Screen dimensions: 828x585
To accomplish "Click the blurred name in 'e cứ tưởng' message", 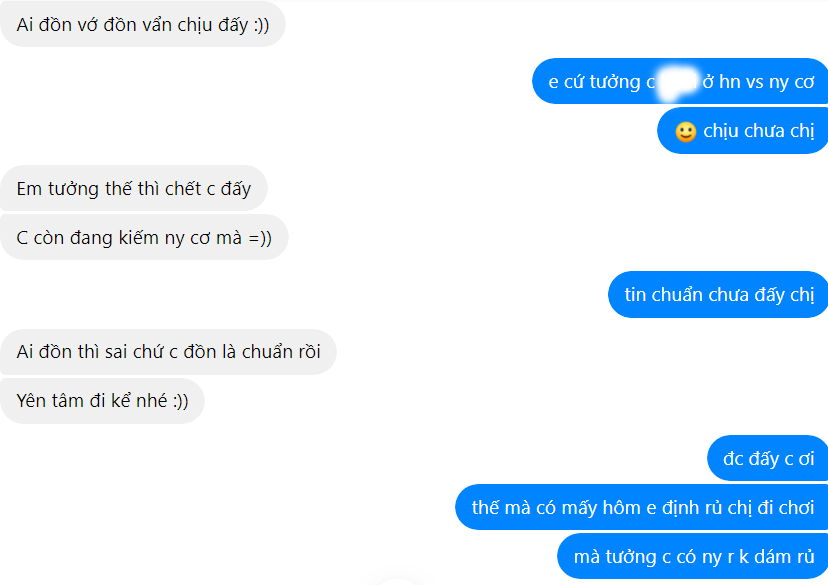I will [x=678, y=83].
